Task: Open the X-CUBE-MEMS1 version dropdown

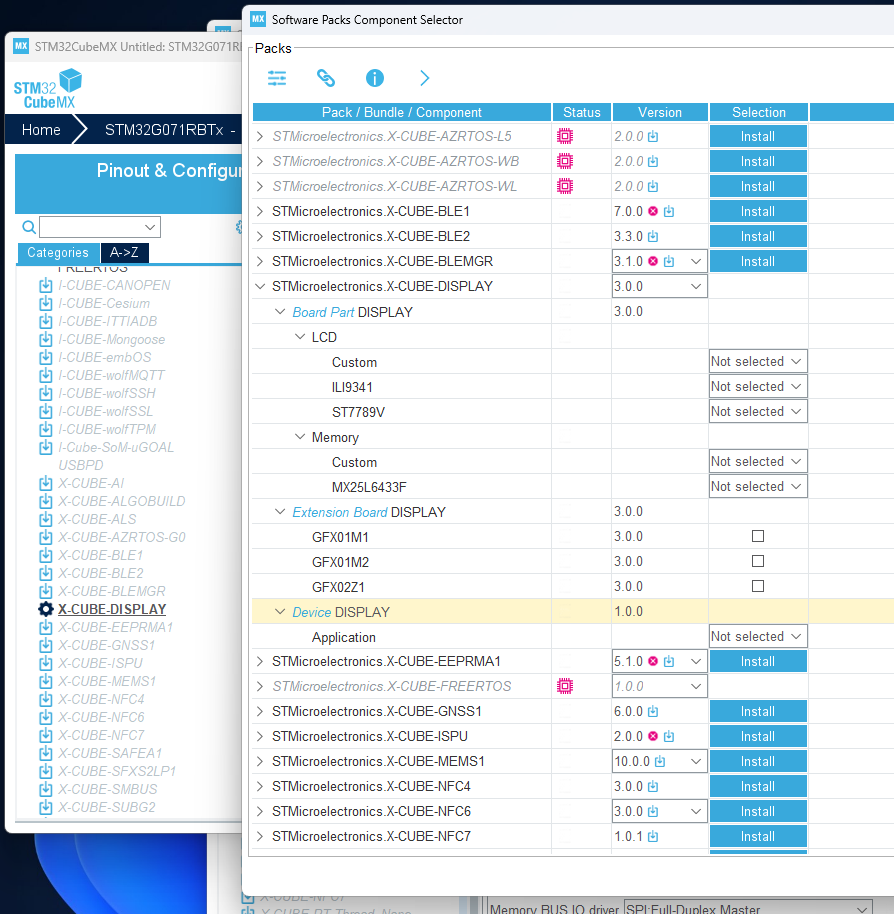Action: [x=660, y=761]
